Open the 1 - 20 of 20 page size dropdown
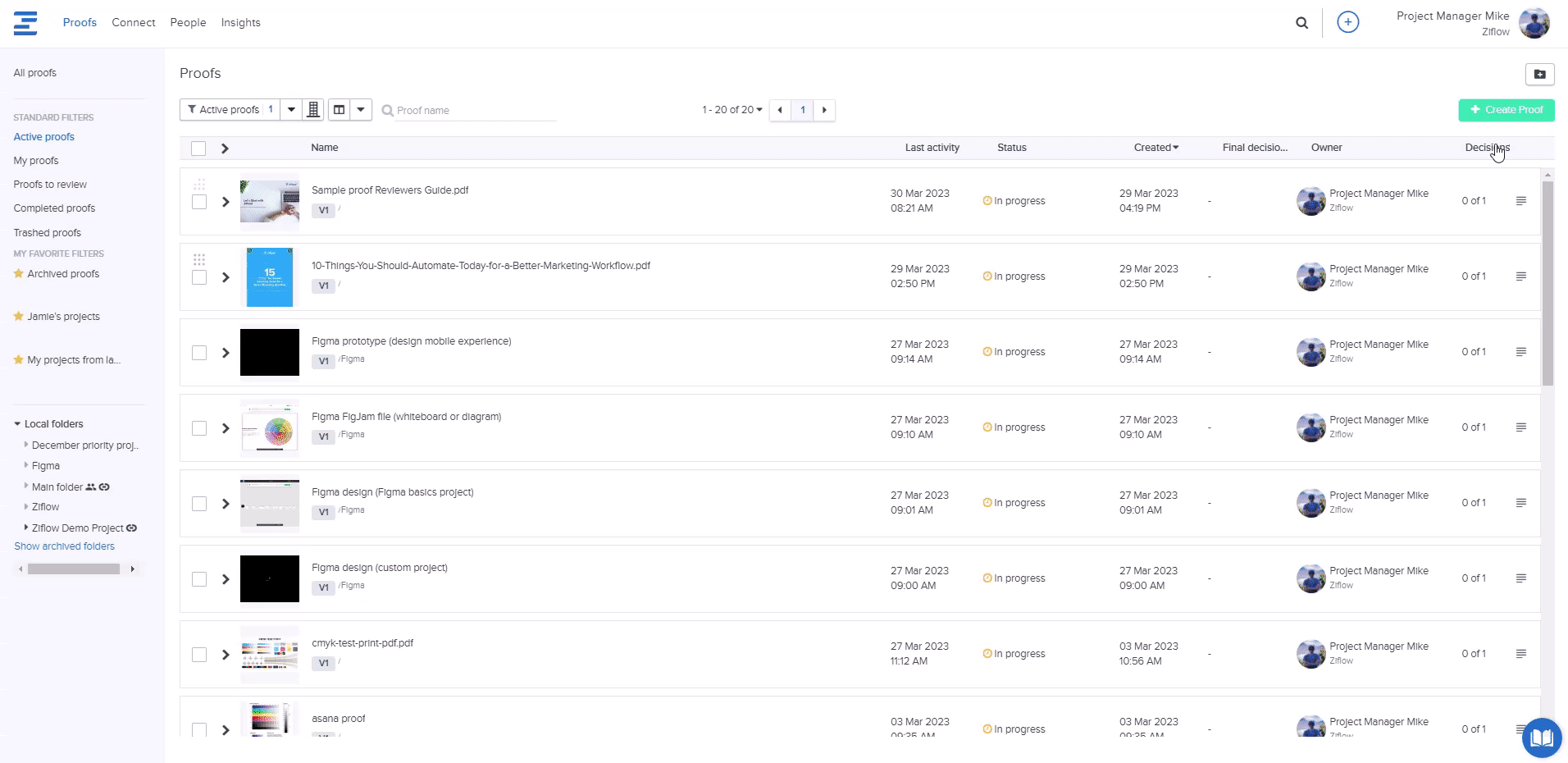The height and width of the screenshot is (763, 1568). click(732, 110)
